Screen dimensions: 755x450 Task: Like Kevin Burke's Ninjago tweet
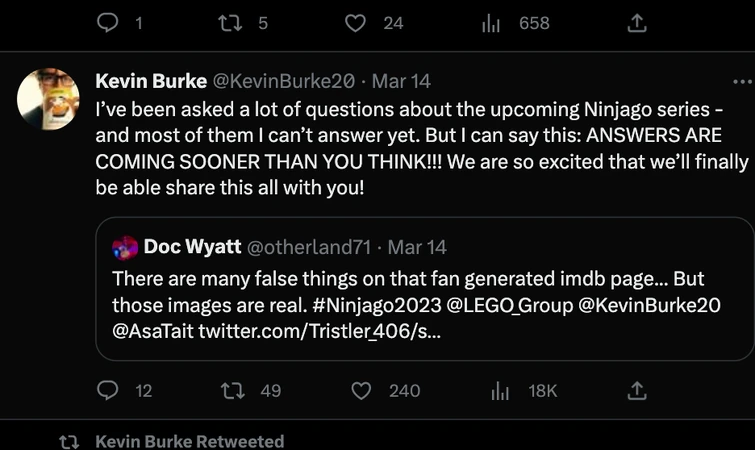[x=362, y=391]
